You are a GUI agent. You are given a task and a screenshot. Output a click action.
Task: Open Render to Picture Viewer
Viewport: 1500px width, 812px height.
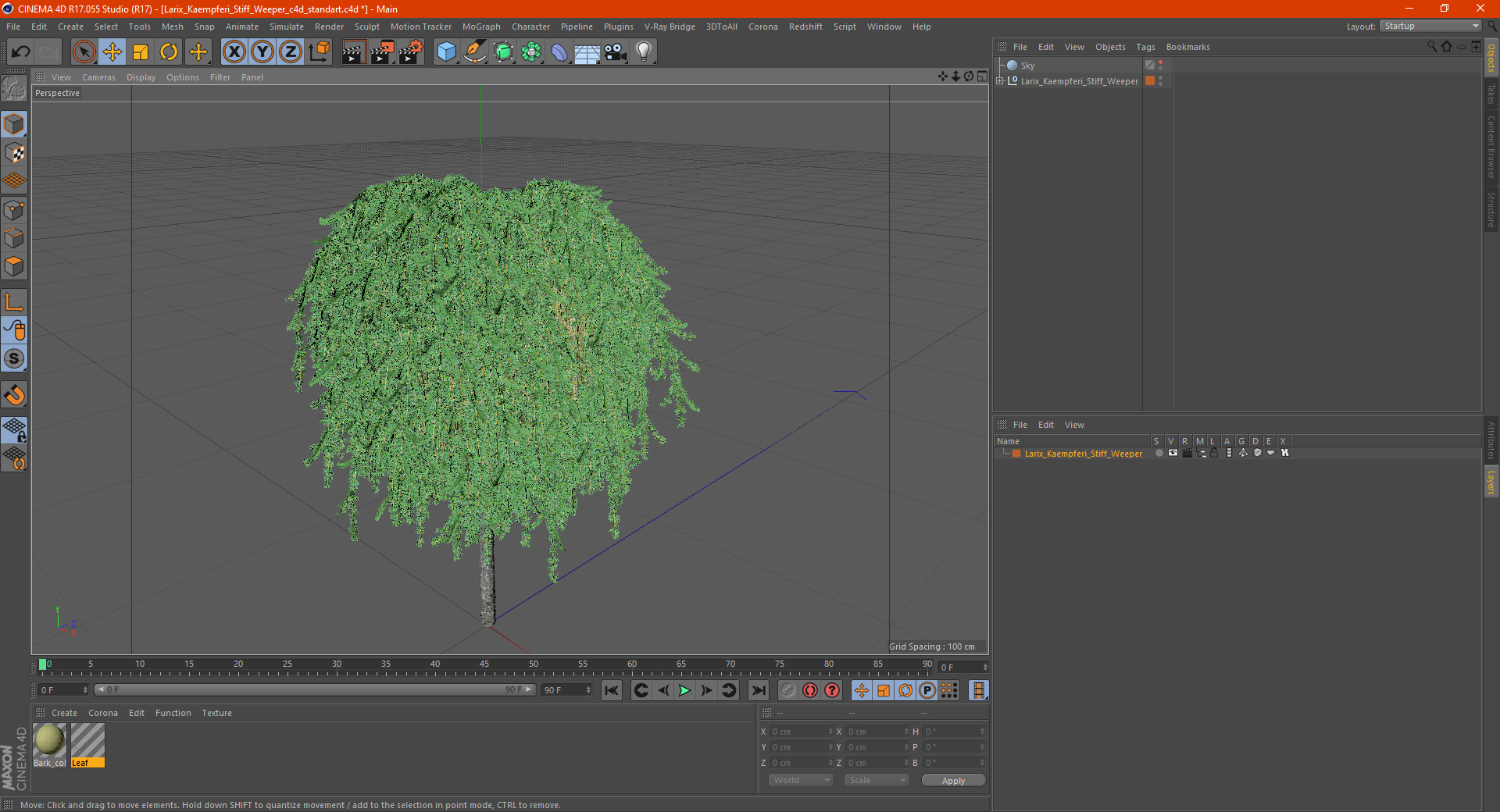click(x=382, y=52)
